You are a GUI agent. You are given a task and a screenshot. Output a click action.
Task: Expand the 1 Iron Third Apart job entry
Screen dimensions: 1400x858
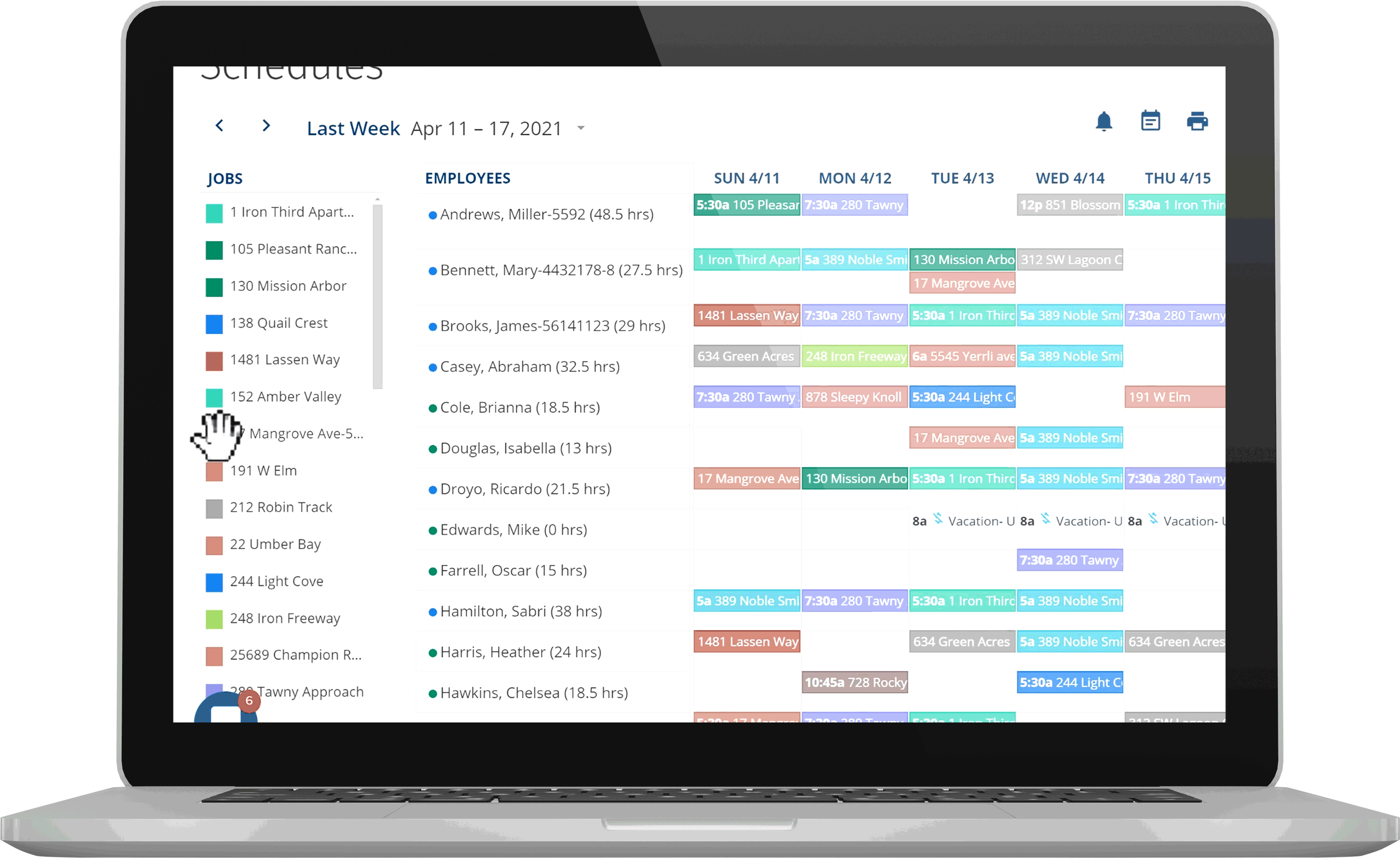(291, 211)
